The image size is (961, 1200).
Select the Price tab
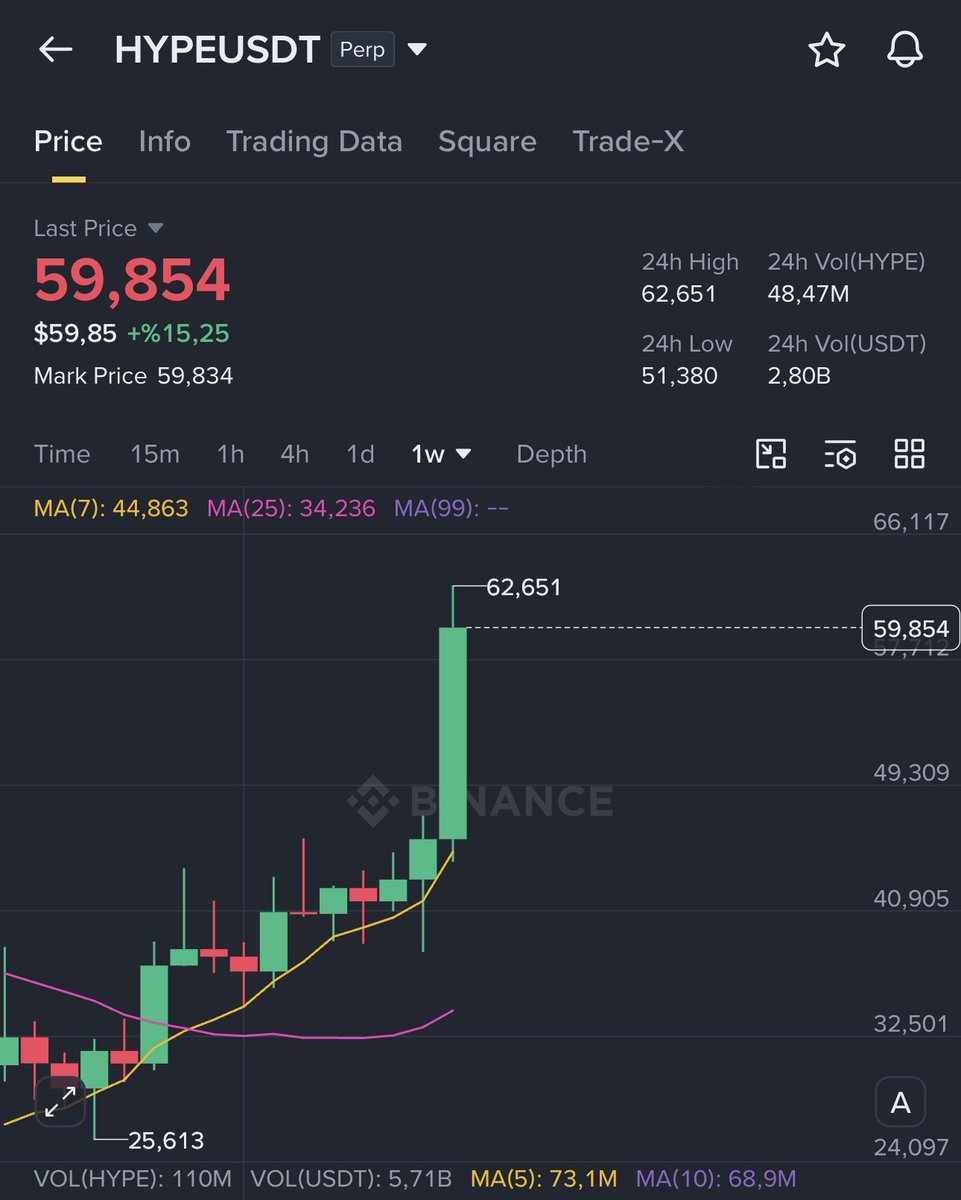[x=68, y=142]
